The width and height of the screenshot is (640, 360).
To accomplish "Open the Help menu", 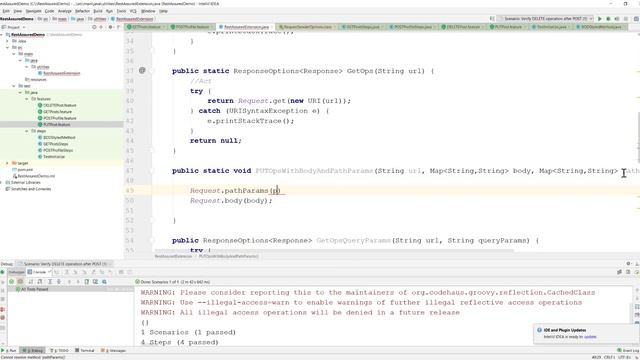I will pos(163,11).
